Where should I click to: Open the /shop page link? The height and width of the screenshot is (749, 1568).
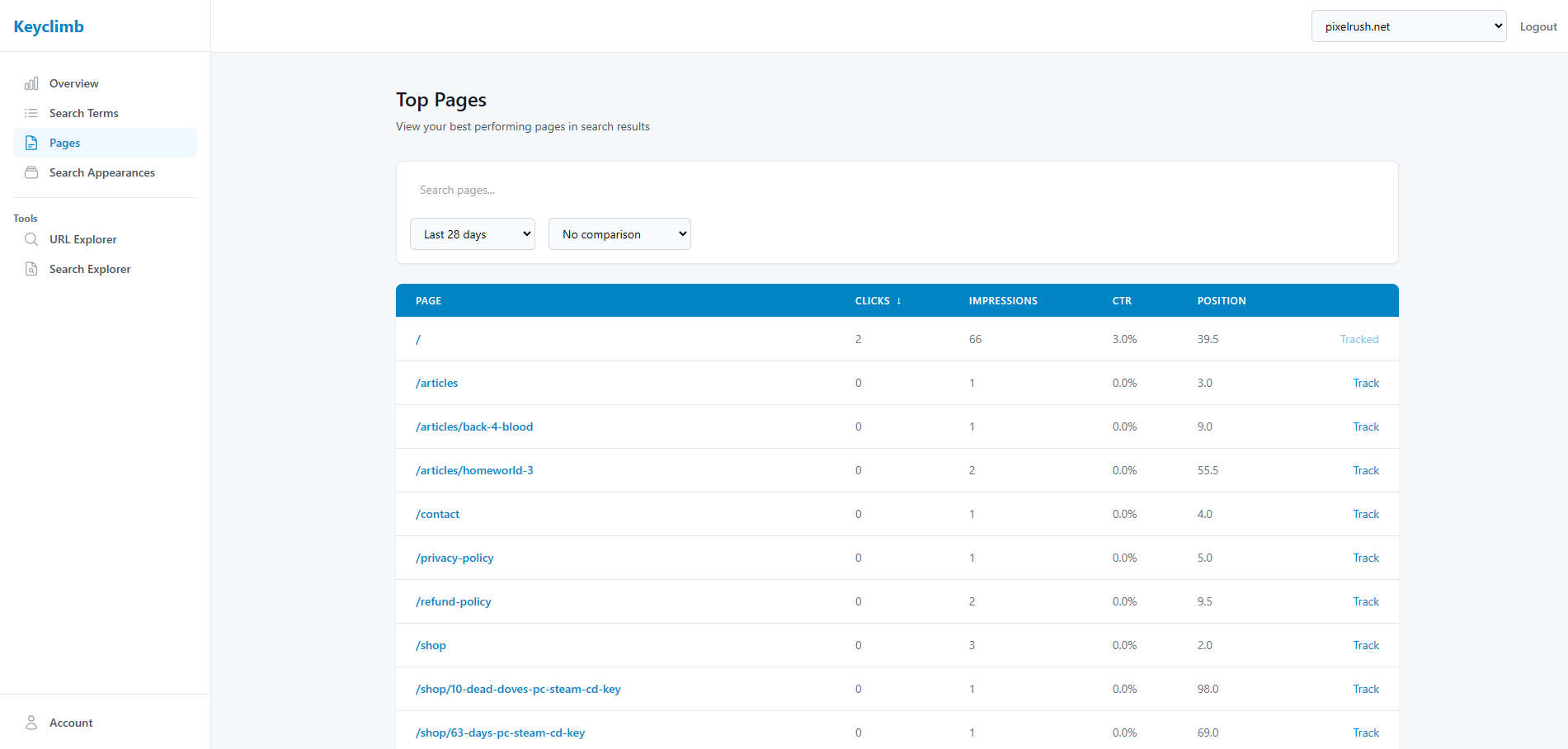click(x=431, y=645)
